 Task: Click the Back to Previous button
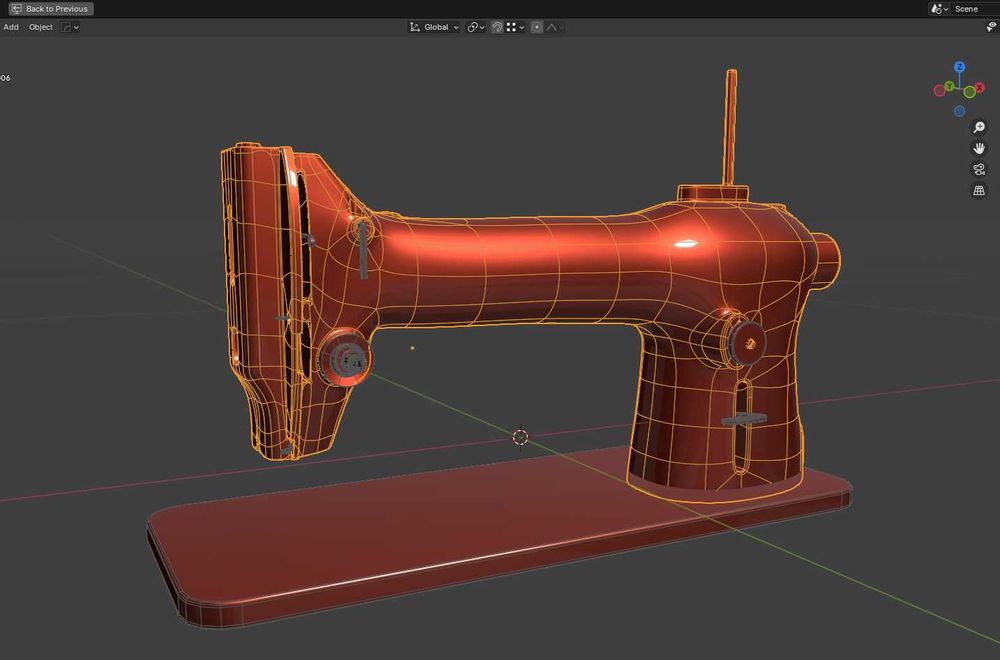(x=51, y=9)
